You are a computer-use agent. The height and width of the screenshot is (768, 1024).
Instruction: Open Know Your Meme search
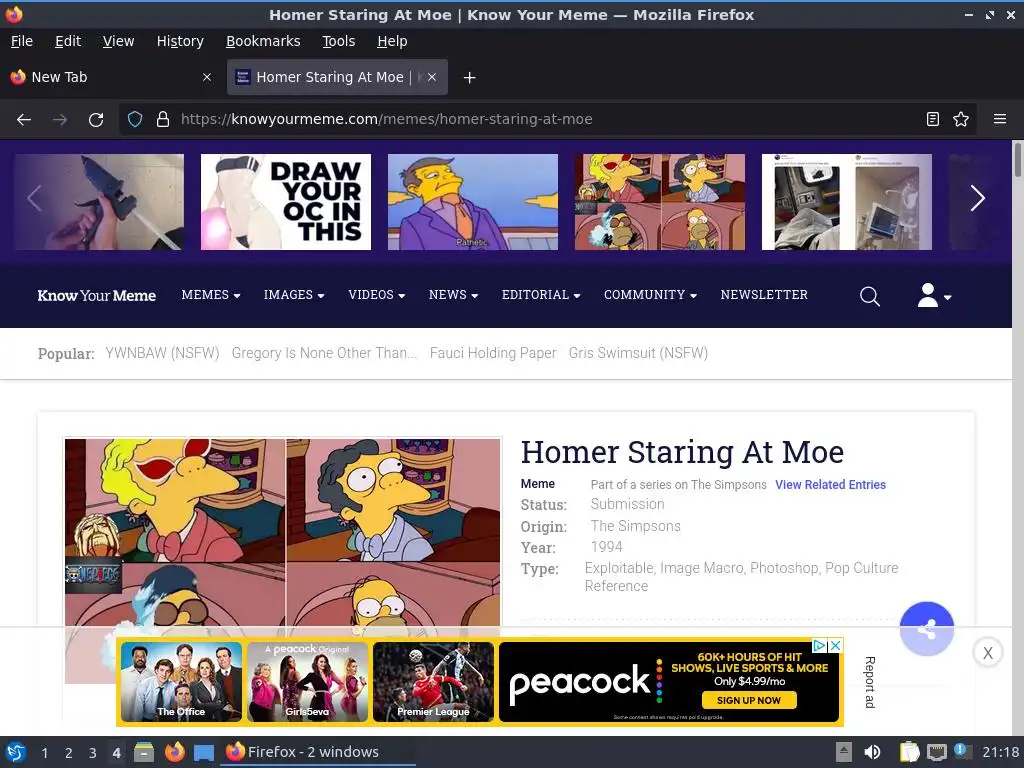869,296
